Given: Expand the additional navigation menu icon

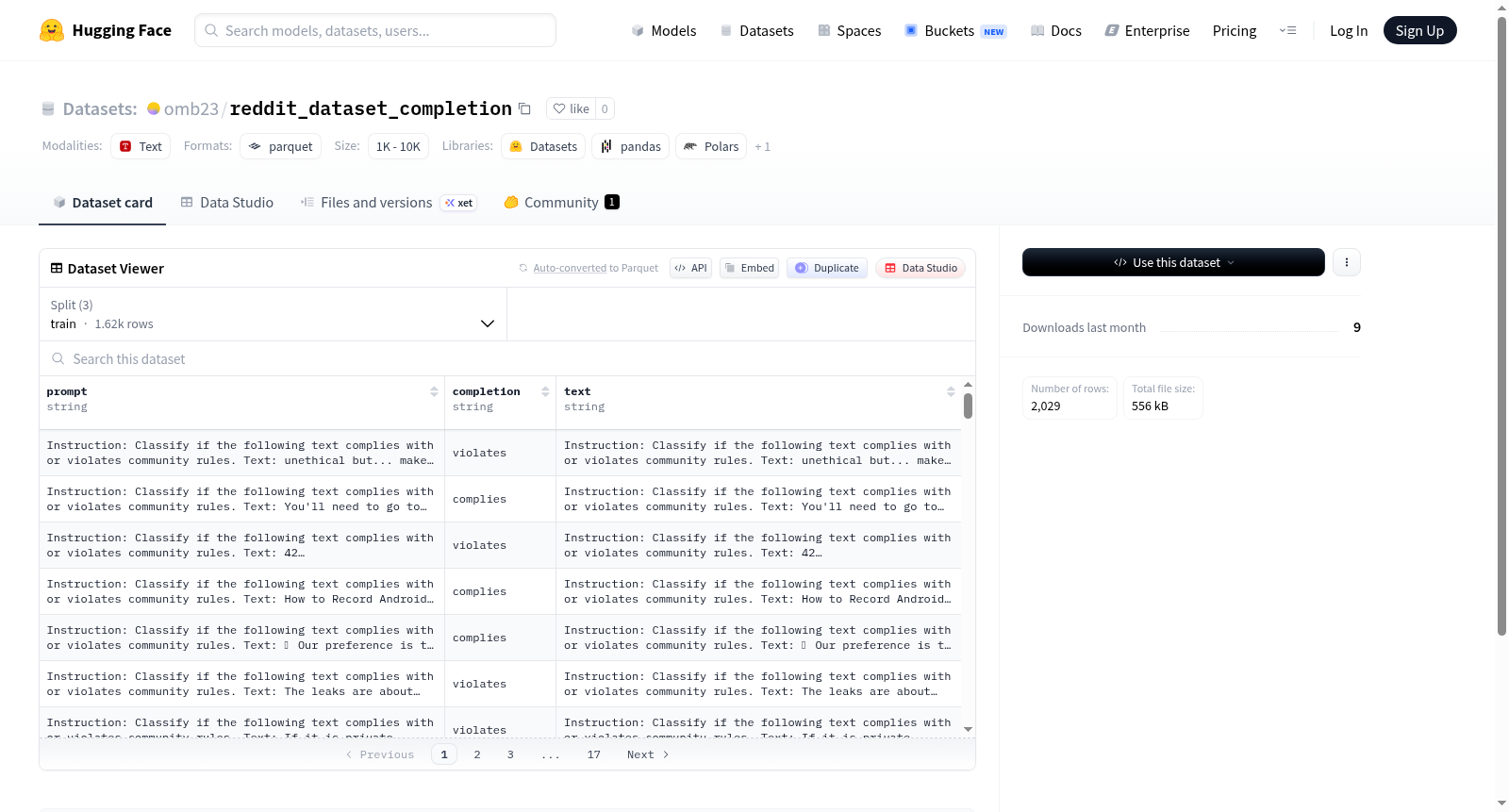Looking at the screenshot, I should (x=1287, y=30).
